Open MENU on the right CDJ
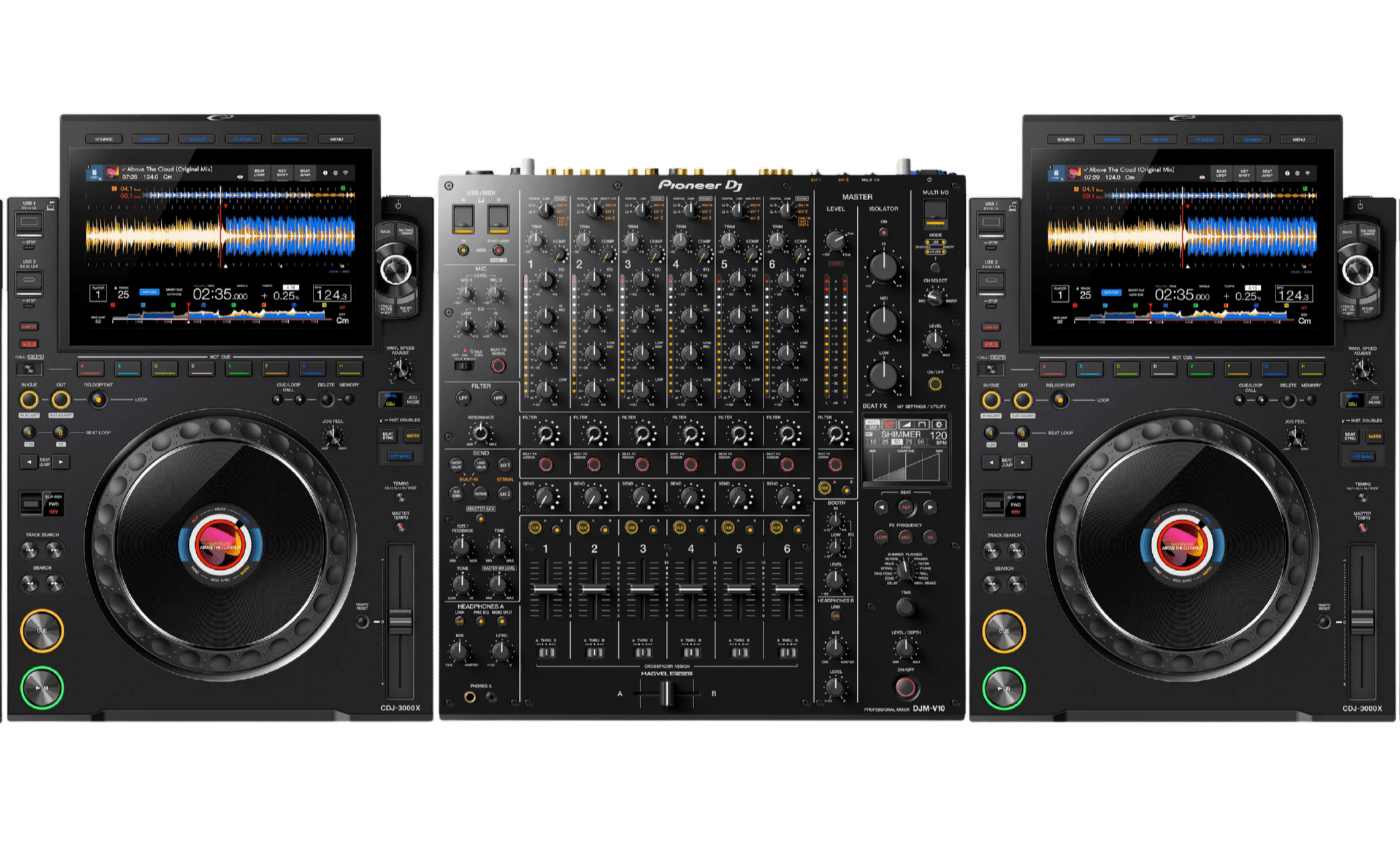Screen dimensions: 1400x859 coord(1298,139)
